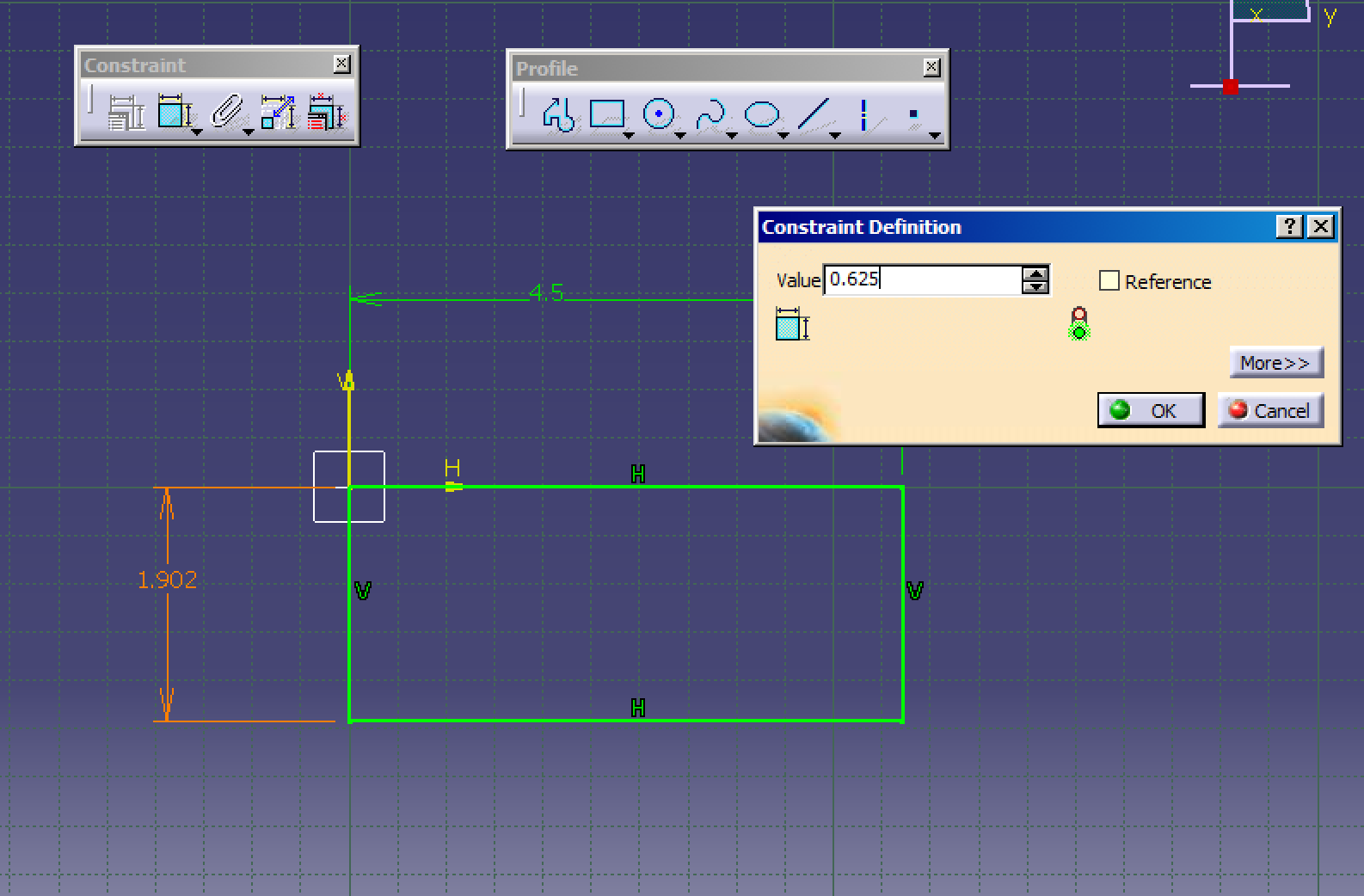This screenshot has height=896, width=1364.
Task: Expand the Rectangle tool dropdown arrow
Action: (x=629, y=135)
